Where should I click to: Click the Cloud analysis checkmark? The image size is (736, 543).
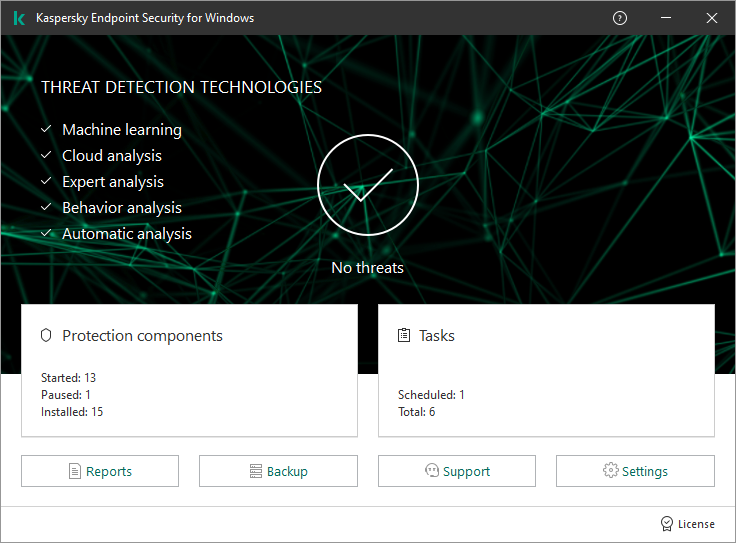[46, 156]
